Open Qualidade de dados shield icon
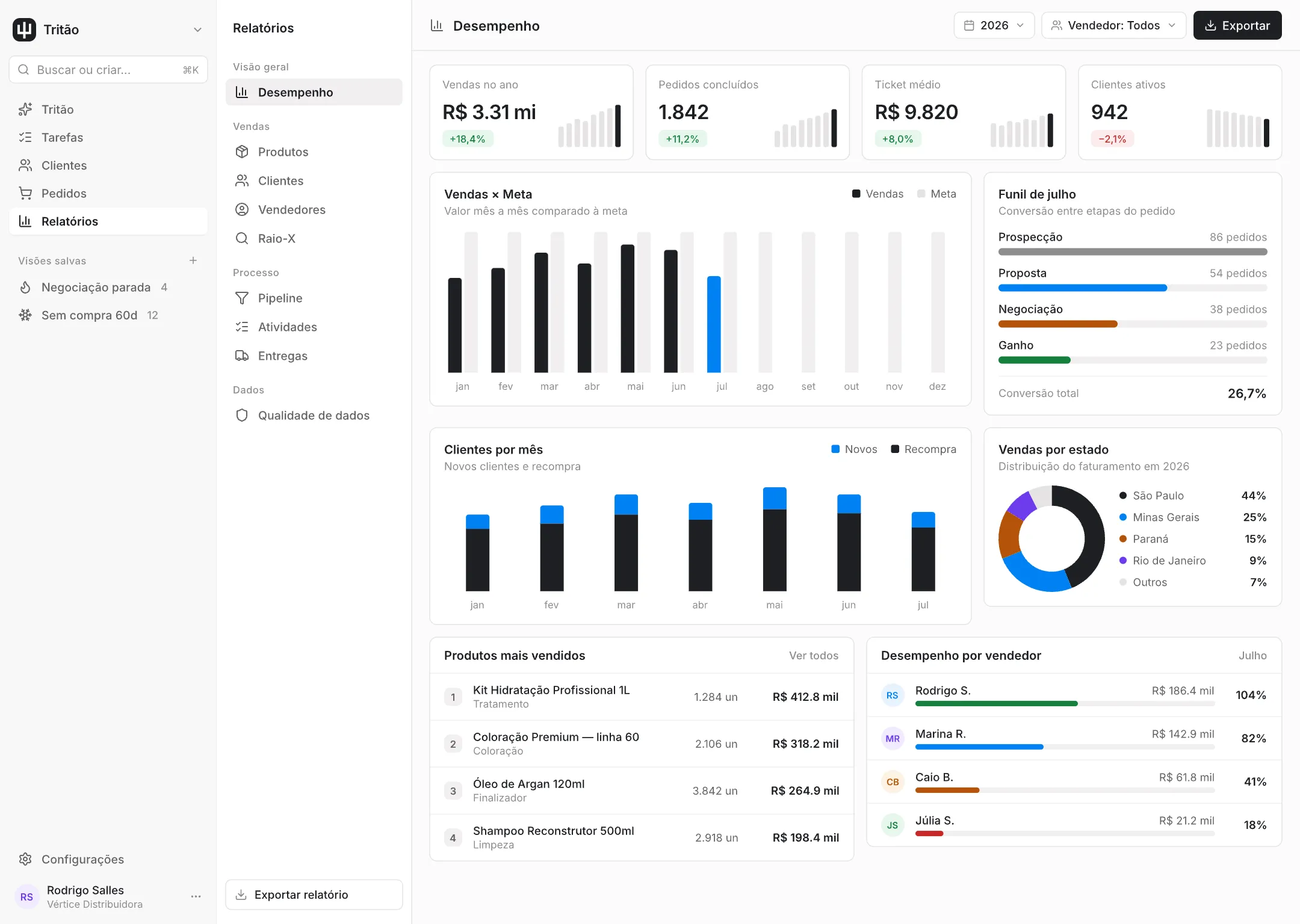The image size is (1300, 924). (x=242, y=415)
